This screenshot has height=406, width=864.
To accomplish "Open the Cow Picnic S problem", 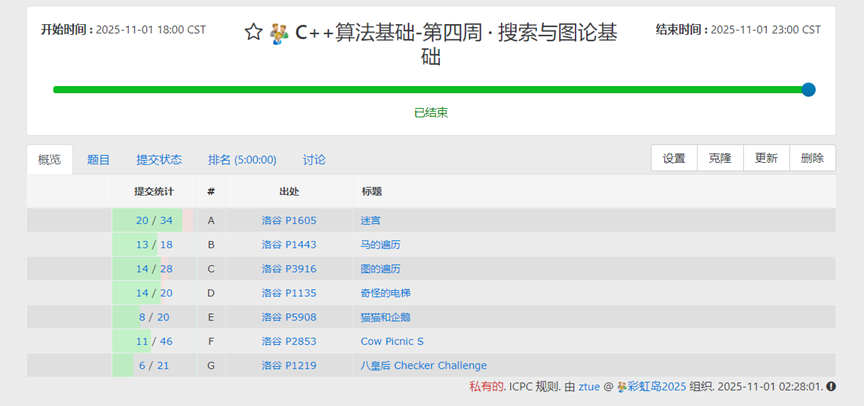I will (392, 341).
